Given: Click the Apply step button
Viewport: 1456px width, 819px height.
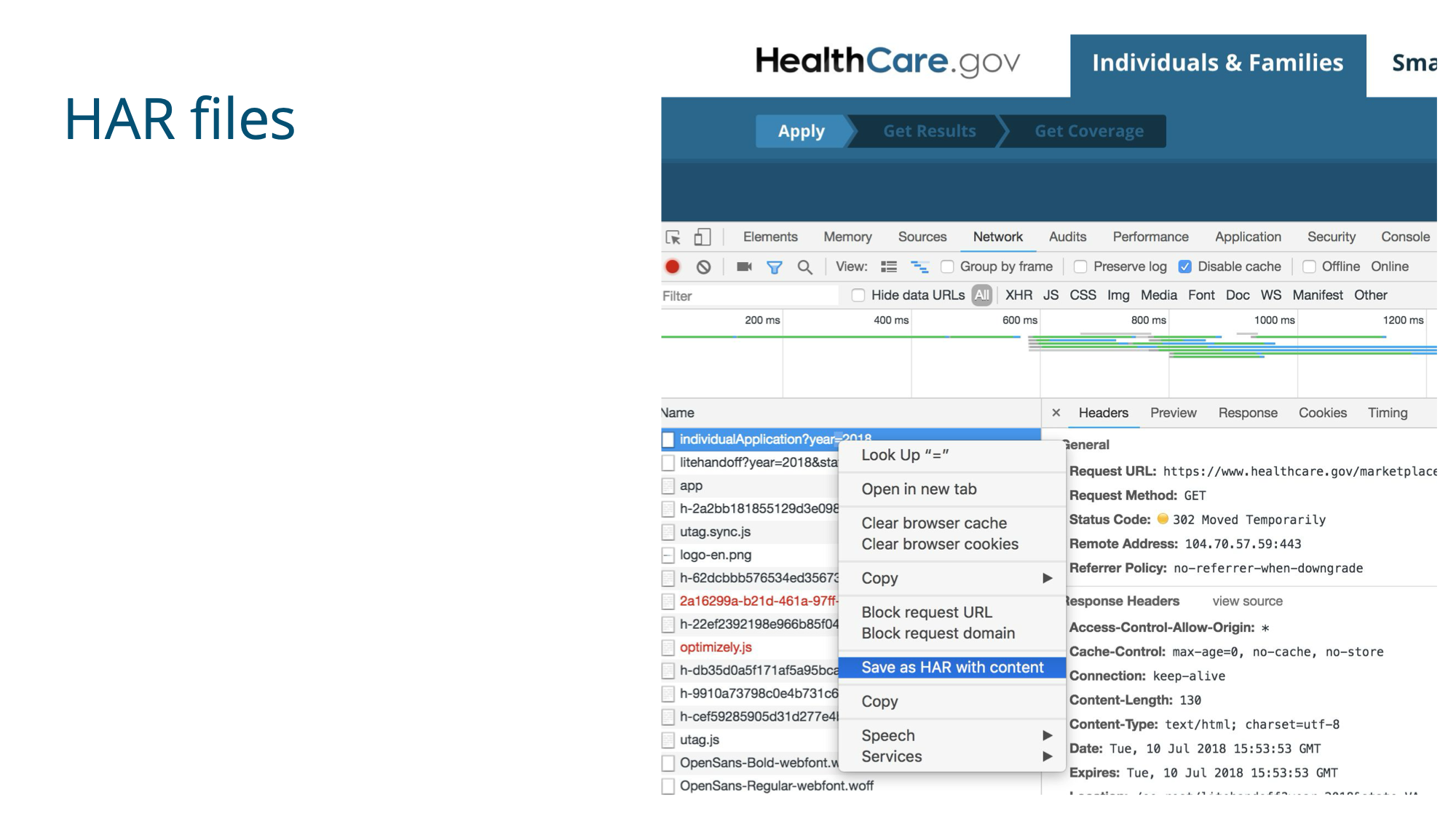Looking at the screenshot, I should tap(802, 131).
